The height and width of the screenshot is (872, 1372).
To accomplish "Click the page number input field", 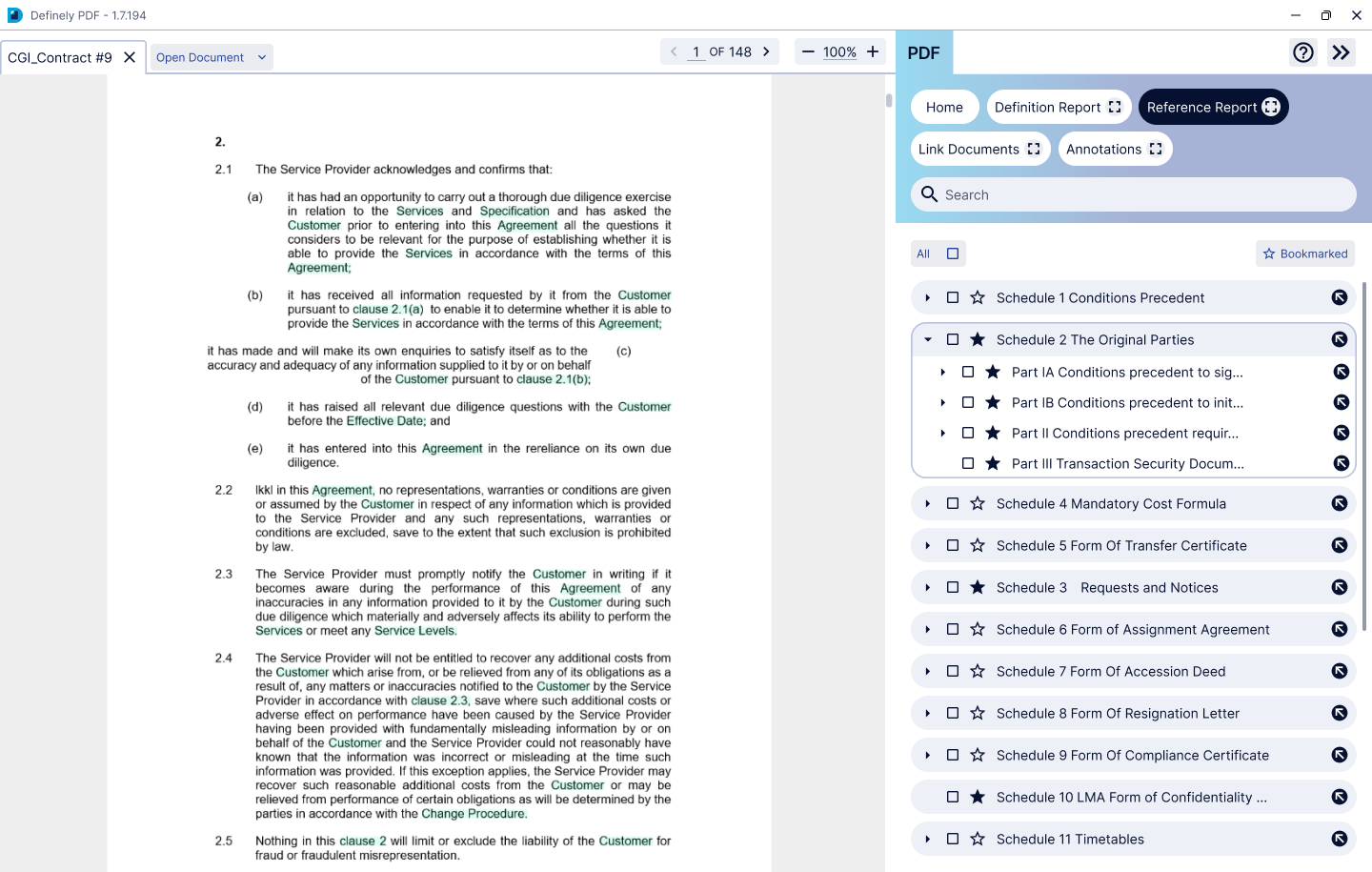I will (x=696, y=51).
